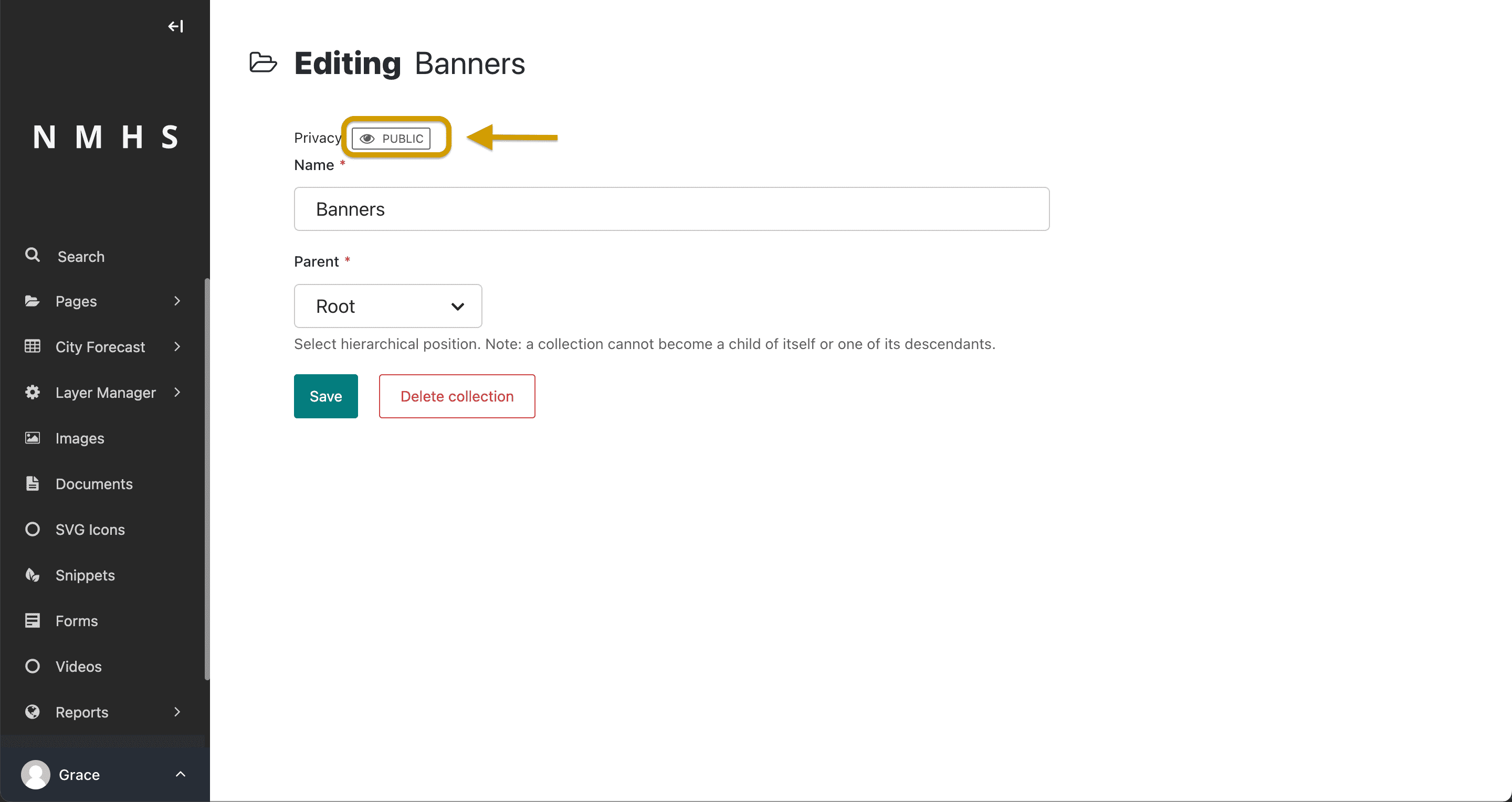The height and width of the screenshot is (802, 1512).
Task: Click the user name Grace
Action: 79,774
